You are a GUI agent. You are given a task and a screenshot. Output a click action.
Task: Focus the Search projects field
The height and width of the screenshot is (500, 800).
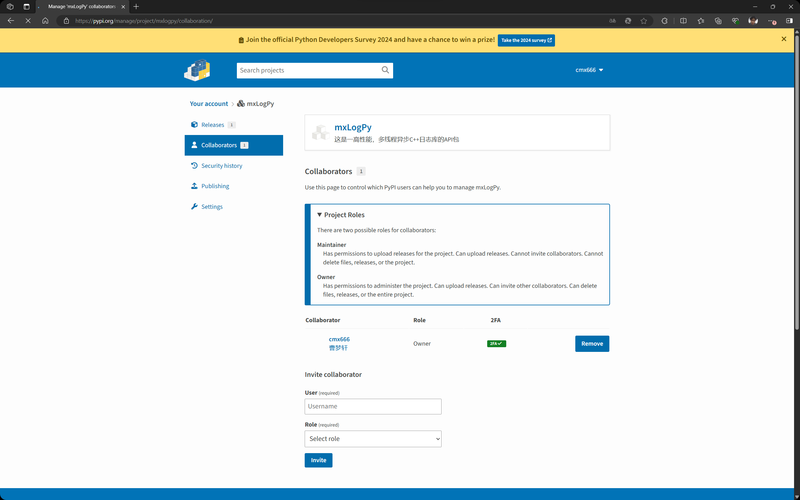pyautogui.click(x=309, y=70)
